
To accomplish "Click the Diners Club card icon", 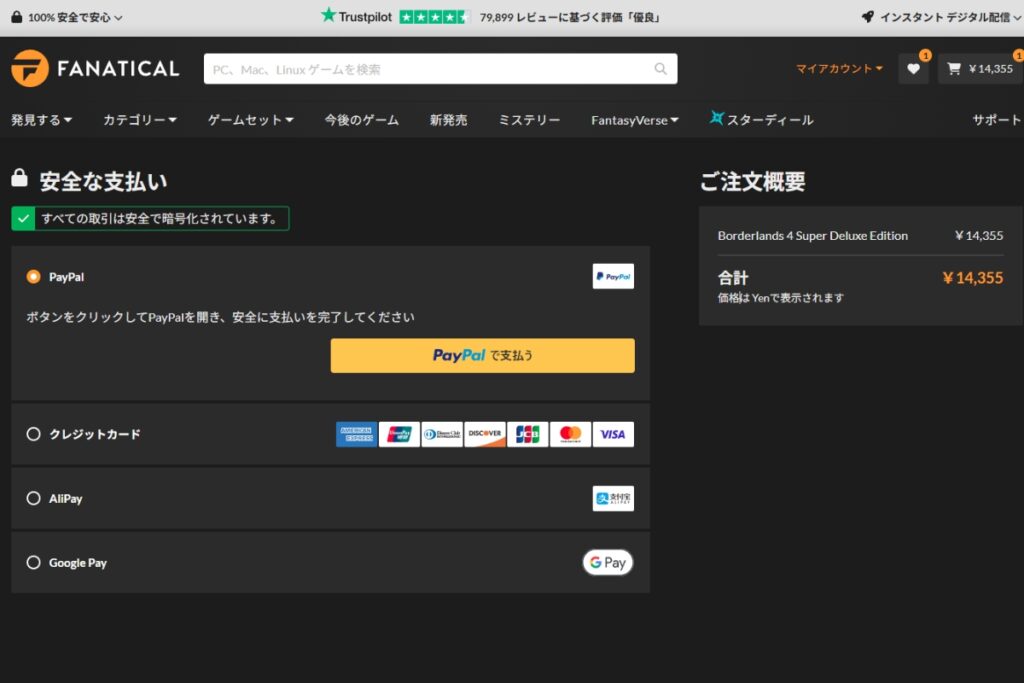I will coord(442,434).
